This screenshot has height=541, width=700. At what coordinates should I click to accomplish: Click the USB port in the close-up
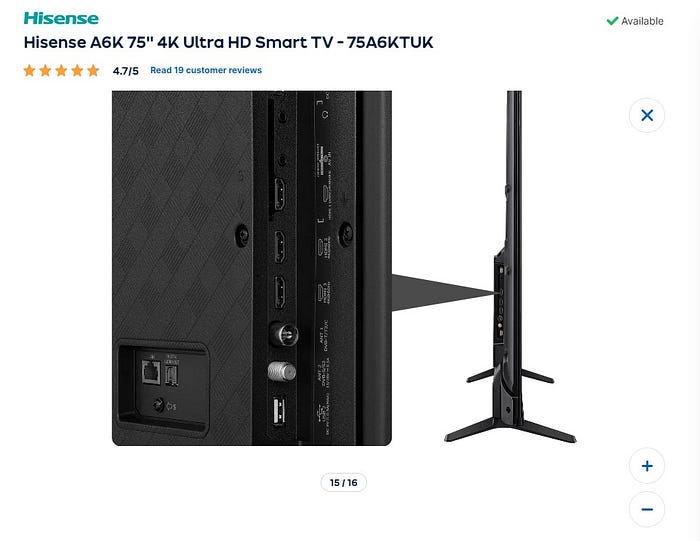(x=279, y=411)
